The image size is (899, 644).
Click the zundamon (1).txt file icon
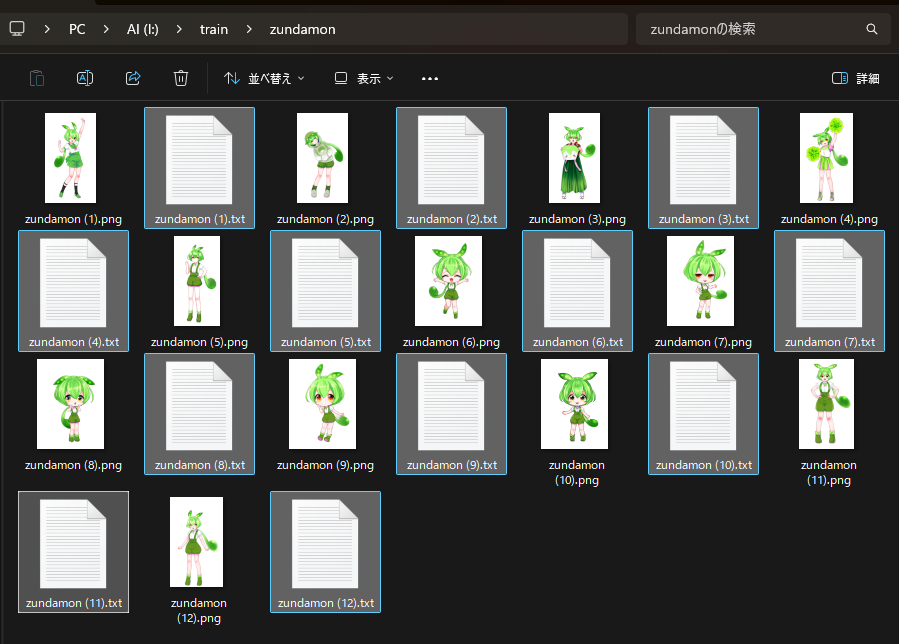coord(199,160)
